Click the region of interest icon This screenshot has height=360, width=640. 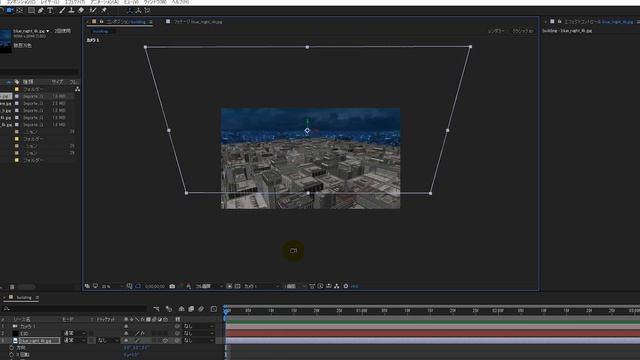229,286
